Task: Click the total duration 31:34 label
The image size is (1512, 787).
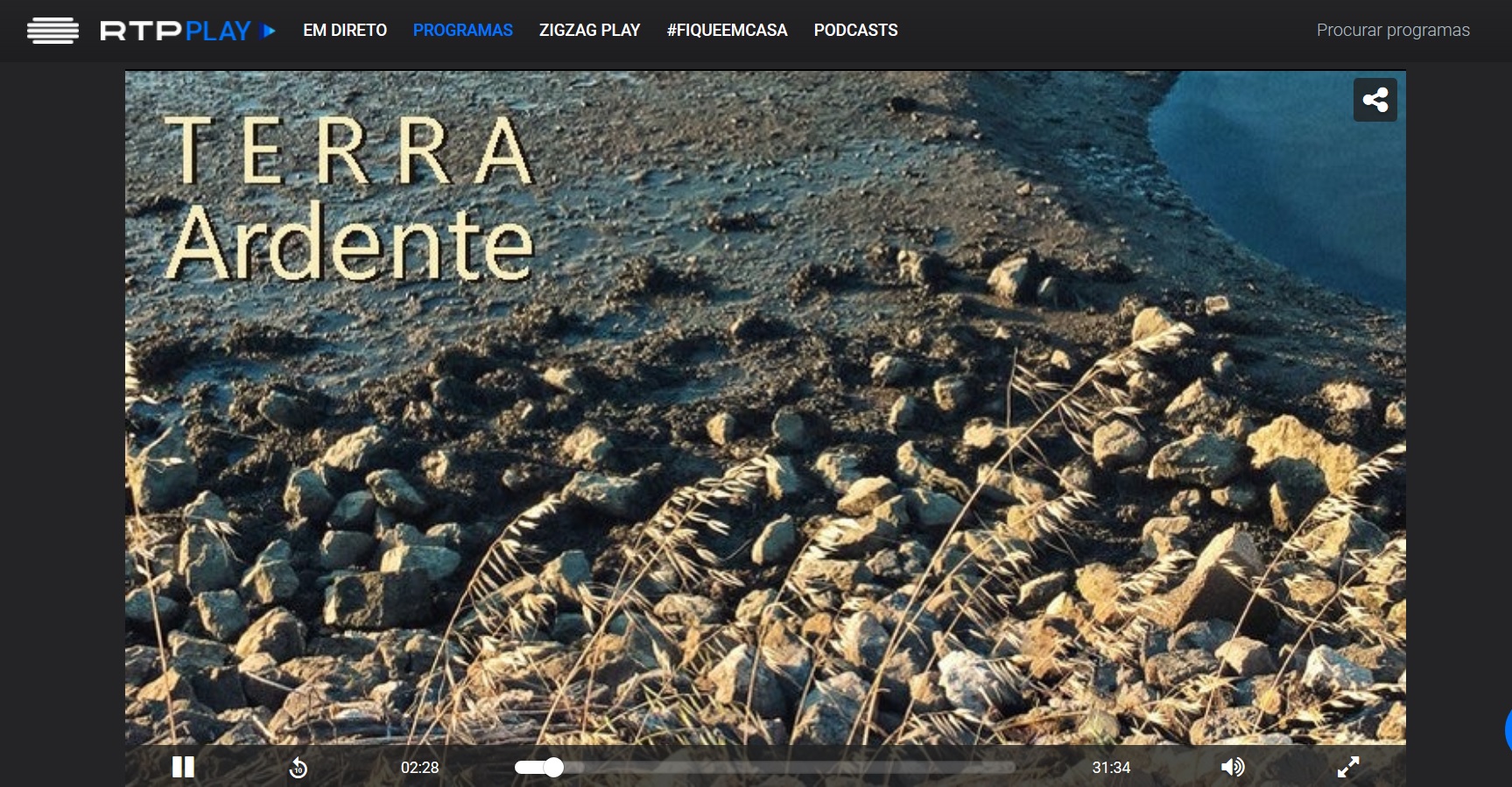Action: 1111,768
